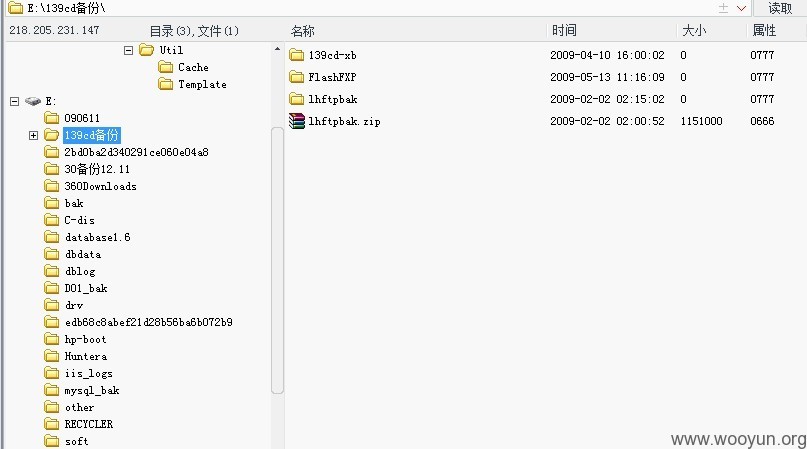
Task: Select the database1.6 tree folder
Action: 97,237
